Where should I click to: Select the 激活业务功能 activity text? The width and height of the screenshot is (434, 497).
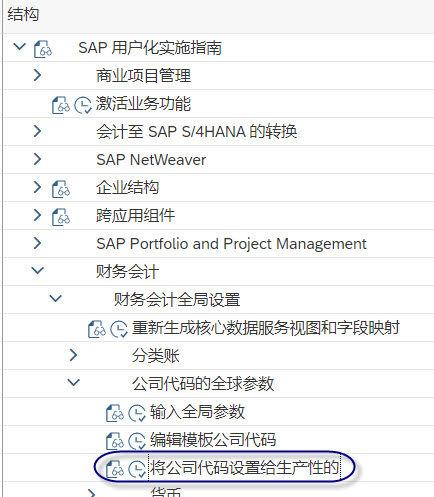pos(143,104)
